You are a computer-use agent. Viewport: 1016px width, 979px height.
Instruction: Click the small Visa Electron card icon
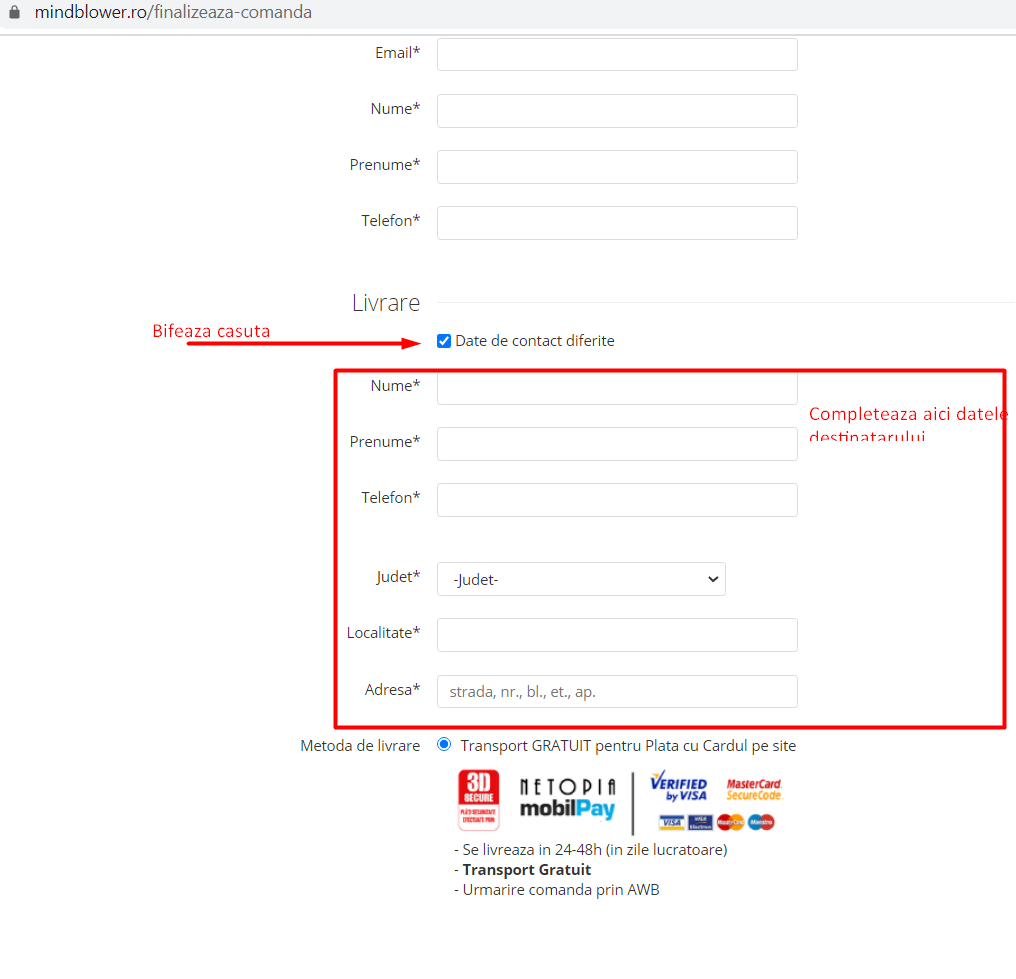click(x=700, y=822)
